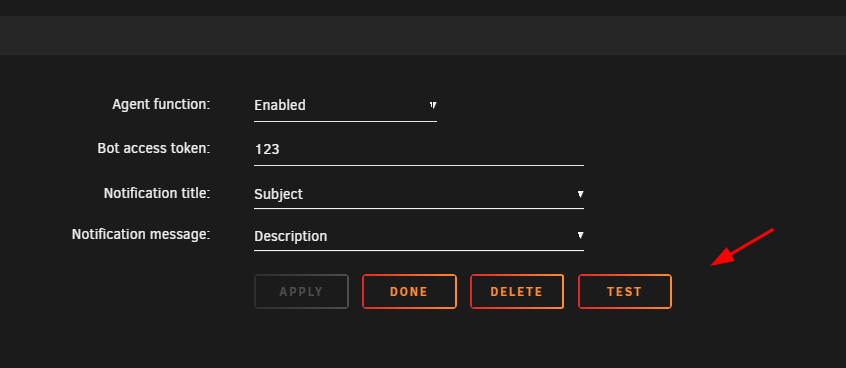
Task: Open the Notification title dropdown
Action: [419, 194]
